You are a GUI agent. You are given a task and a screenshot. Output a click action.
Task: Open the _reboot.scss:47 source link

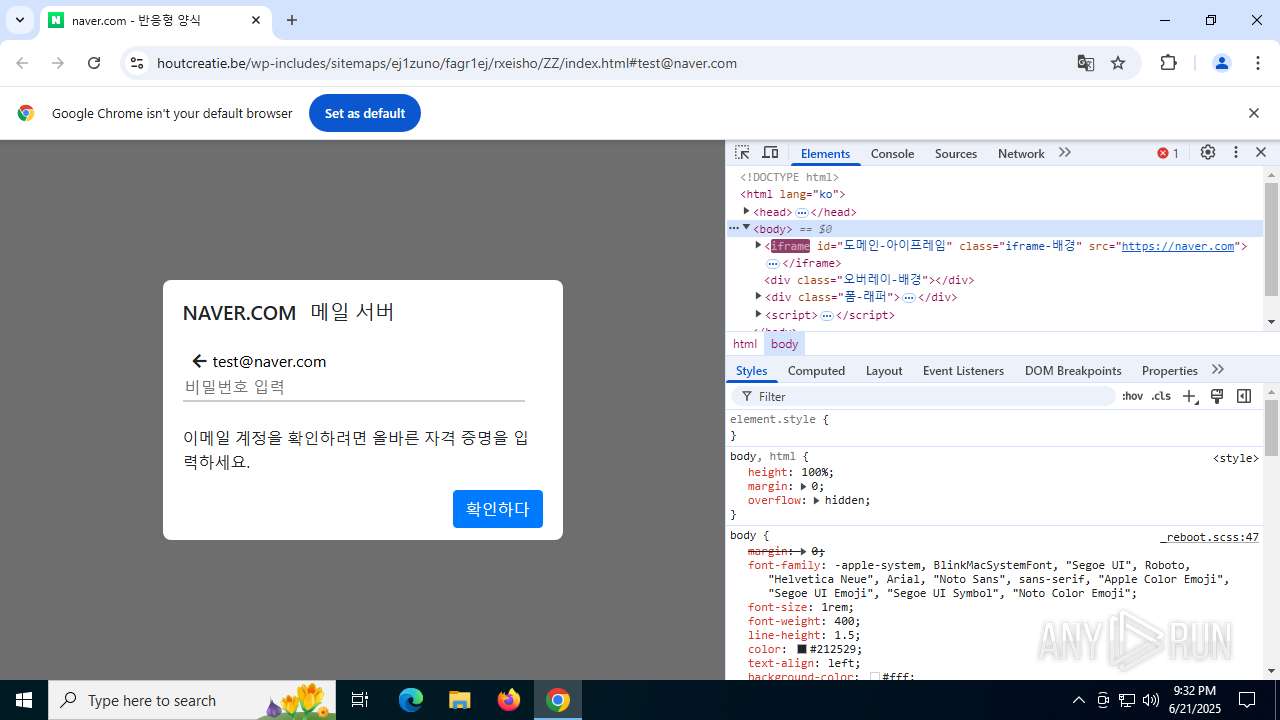(x=1209, y=537)
